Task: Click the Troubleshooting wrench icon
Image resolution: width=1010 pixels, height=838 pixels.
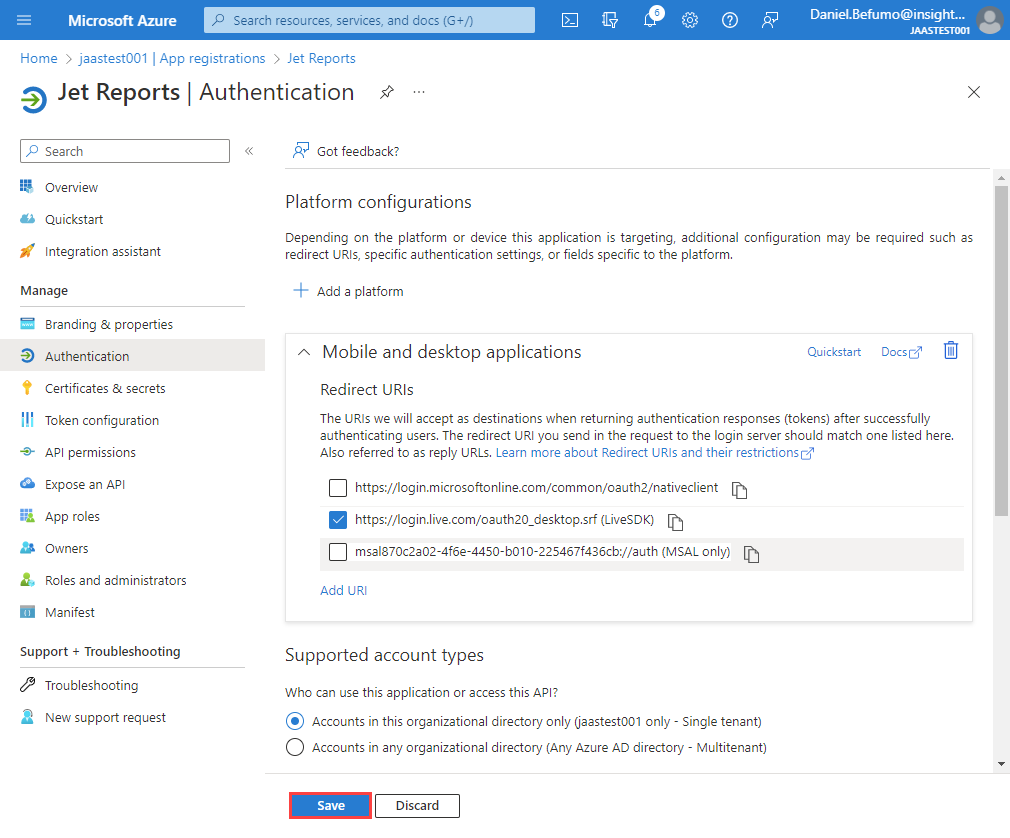Action: pos(27,685)
